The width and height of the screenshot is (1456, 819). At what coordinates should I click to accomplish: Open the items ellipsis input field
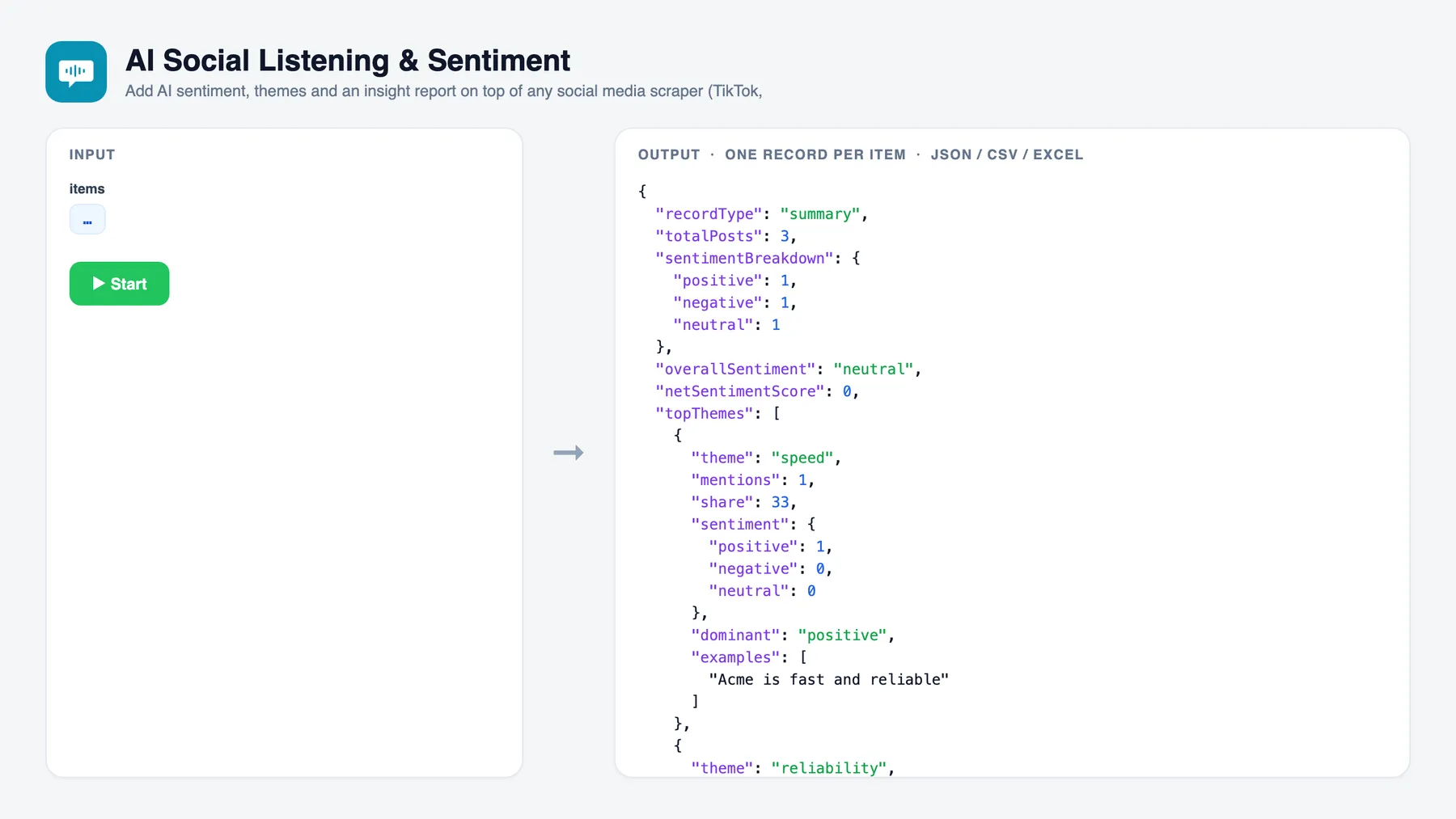87,219
